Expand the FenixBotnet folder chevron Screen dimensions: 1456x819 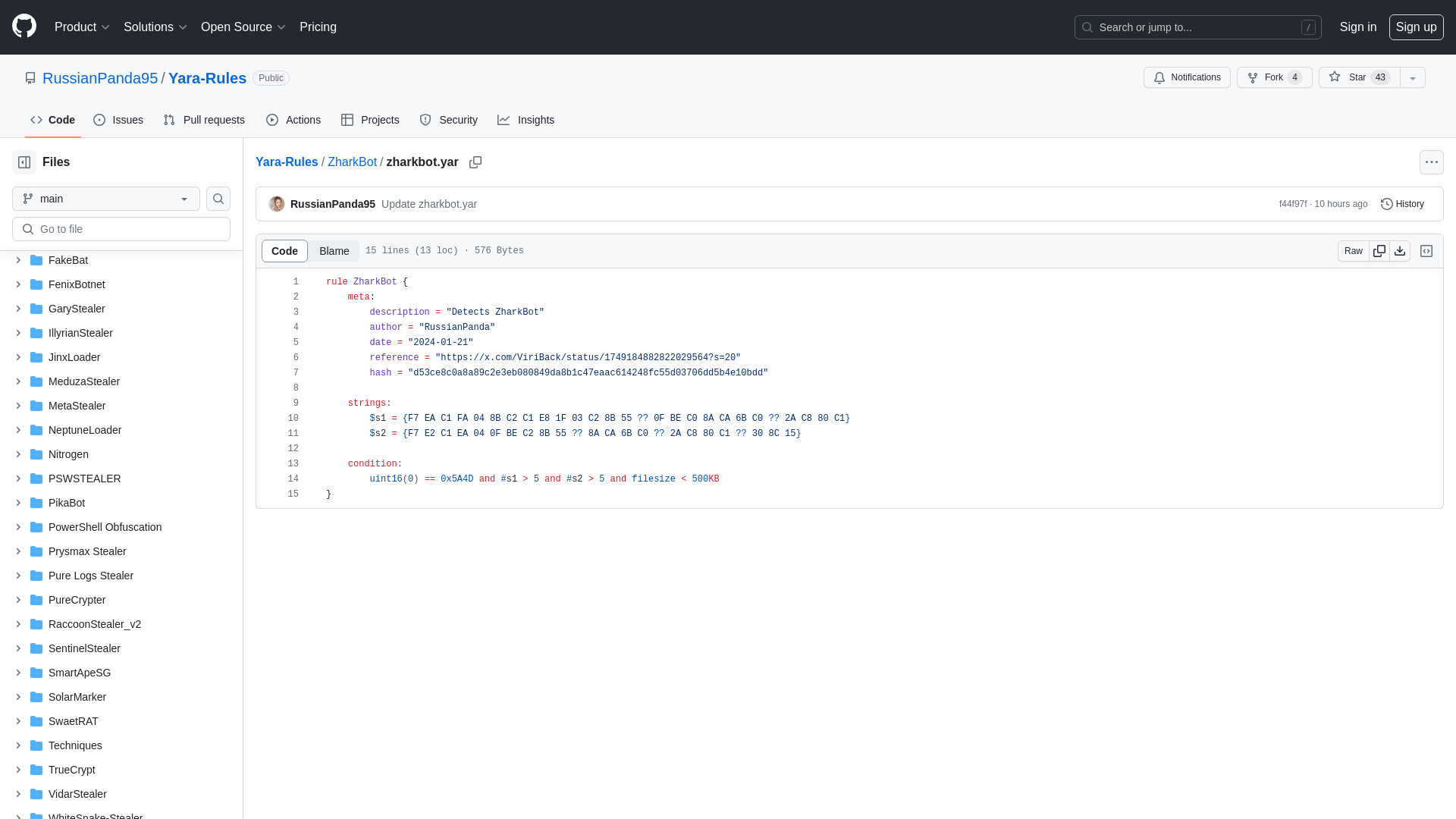pyautogui.click(x=18, y=284)
